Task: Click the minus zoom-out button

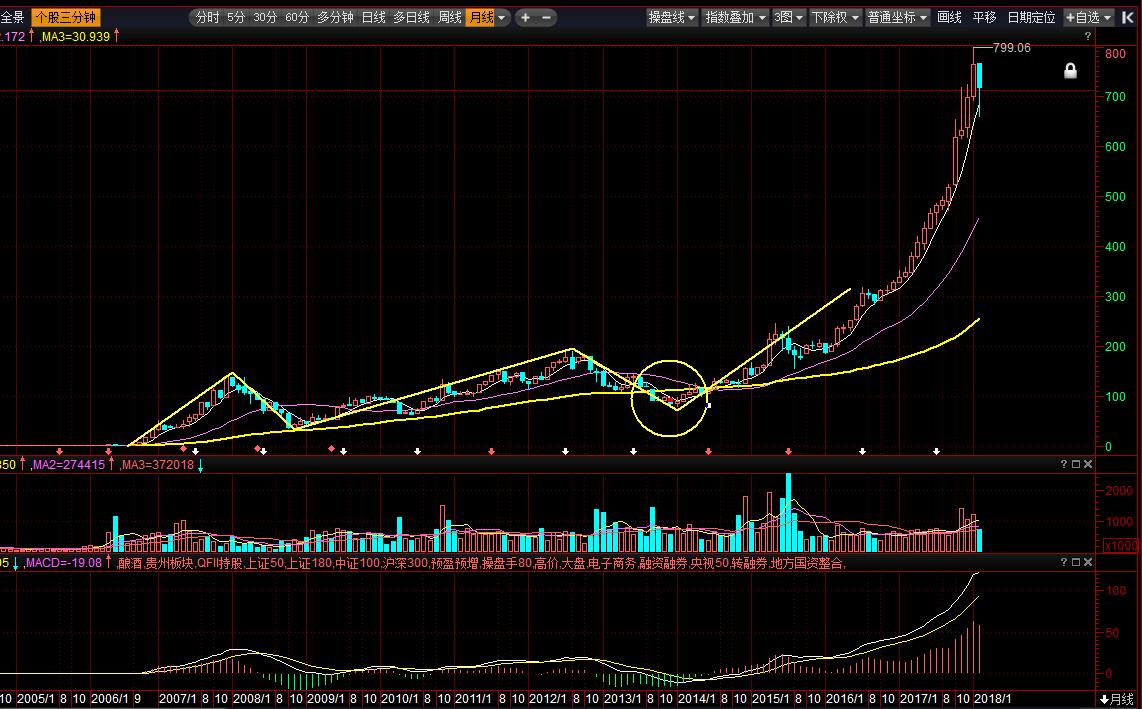Action: click(x=547, y=17)
